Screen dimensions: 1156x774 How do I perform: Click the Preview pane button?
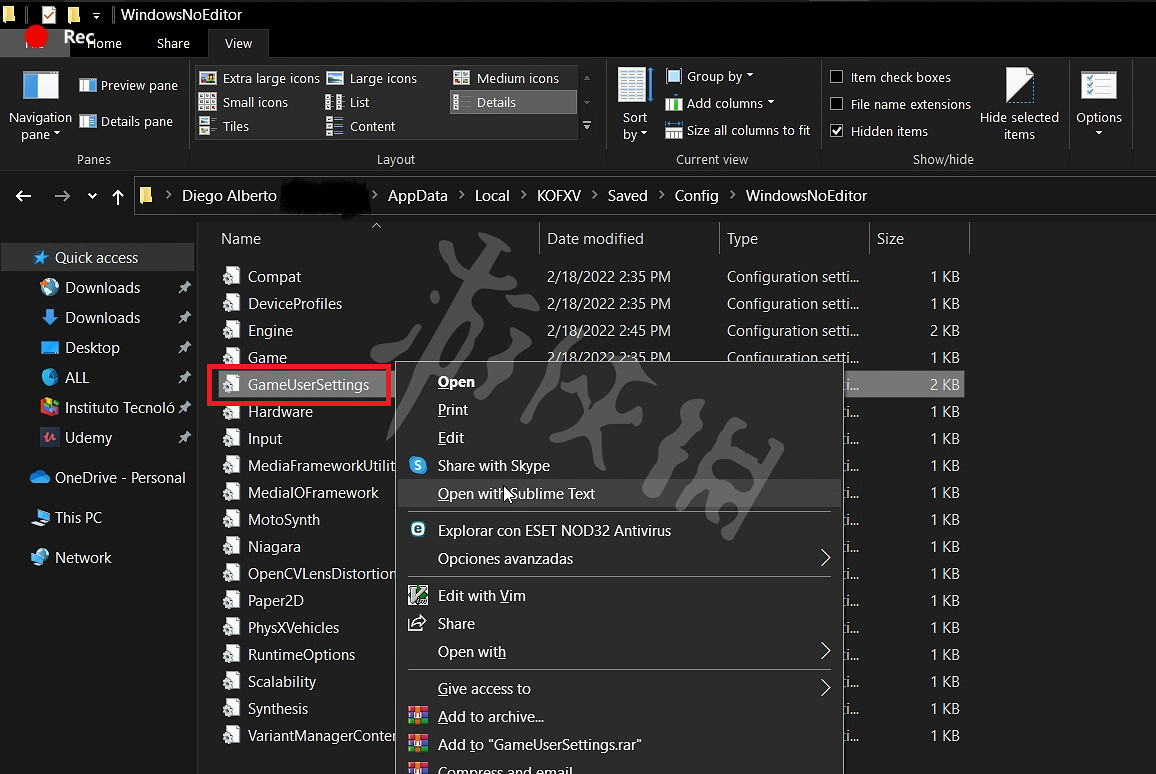tap(129, 86)
